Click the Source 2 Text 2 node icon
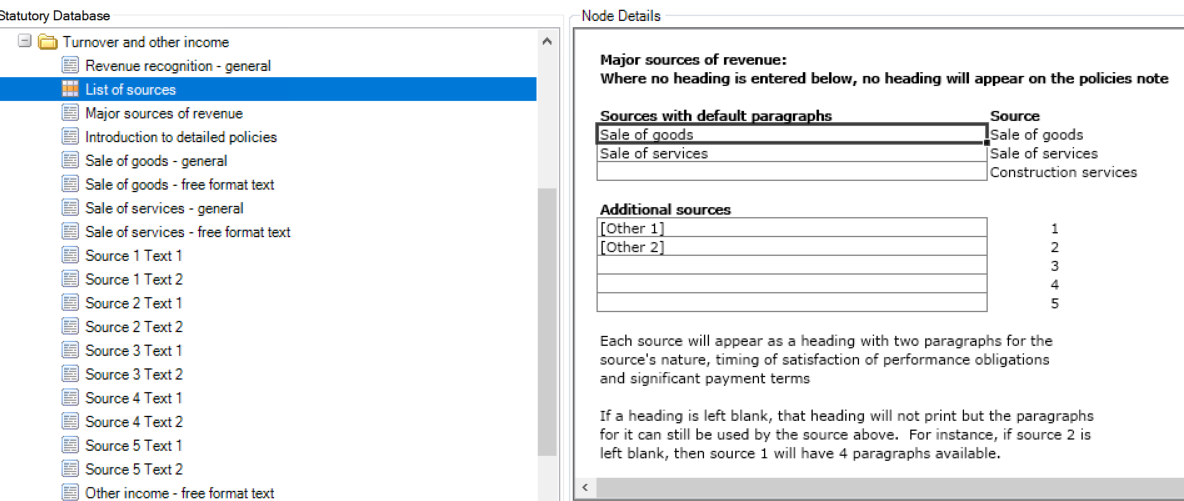This screenshot has width=1184, height=501. pos(70,326)
